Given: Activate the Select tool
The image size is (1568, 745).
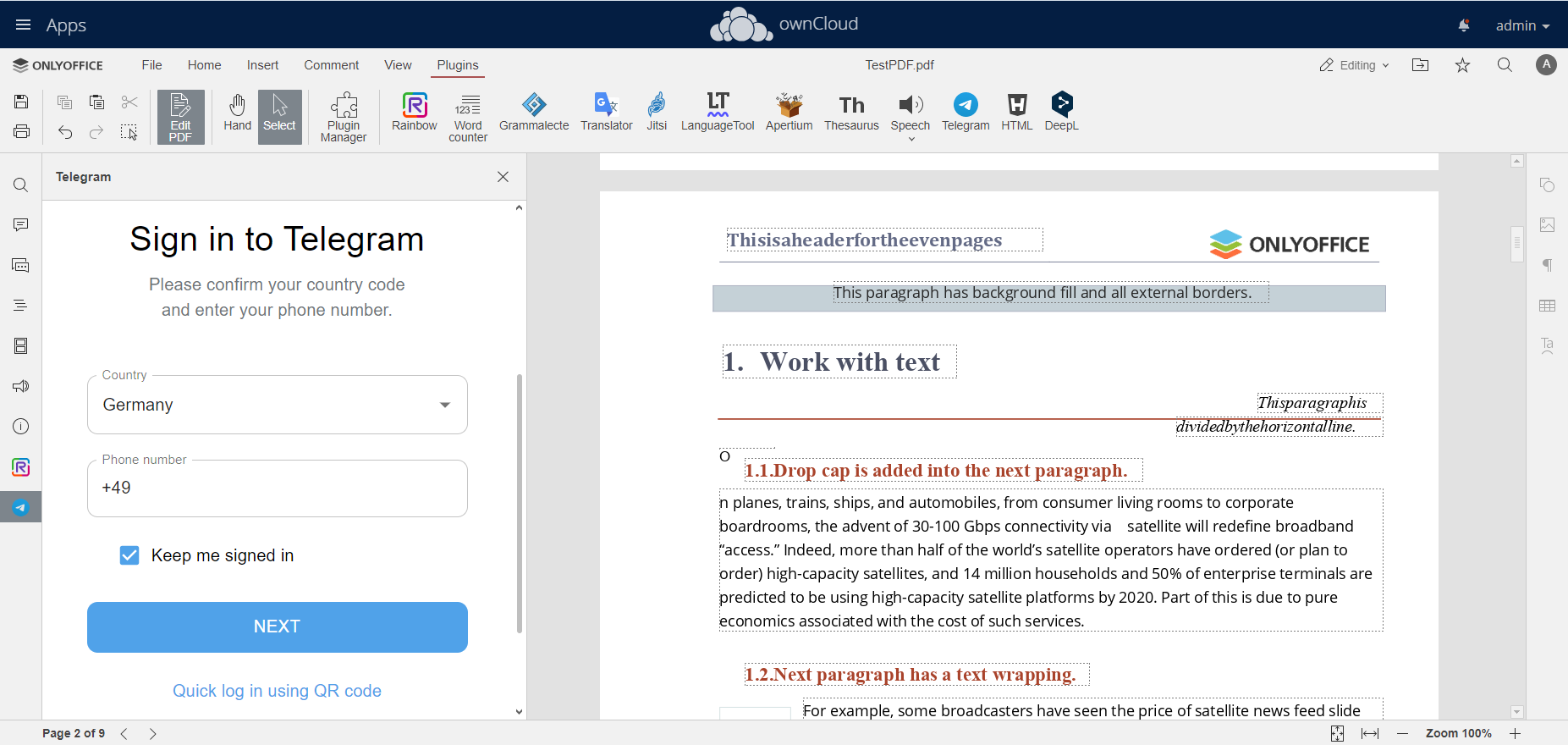Looking at the screenshot, I should coord(279,117).
